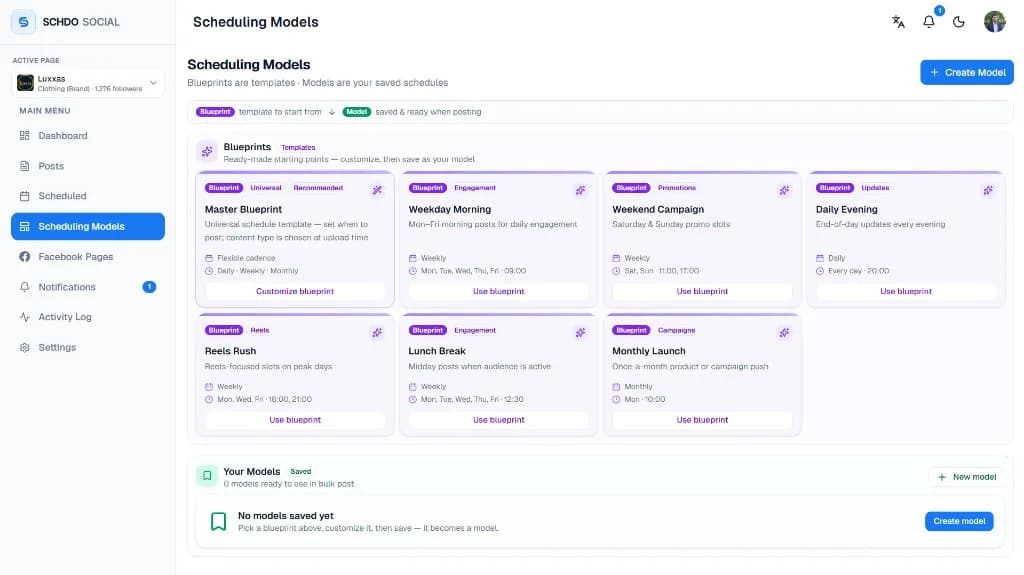Click the Scheduled calendar icon in sidebar

coord(25,196)
